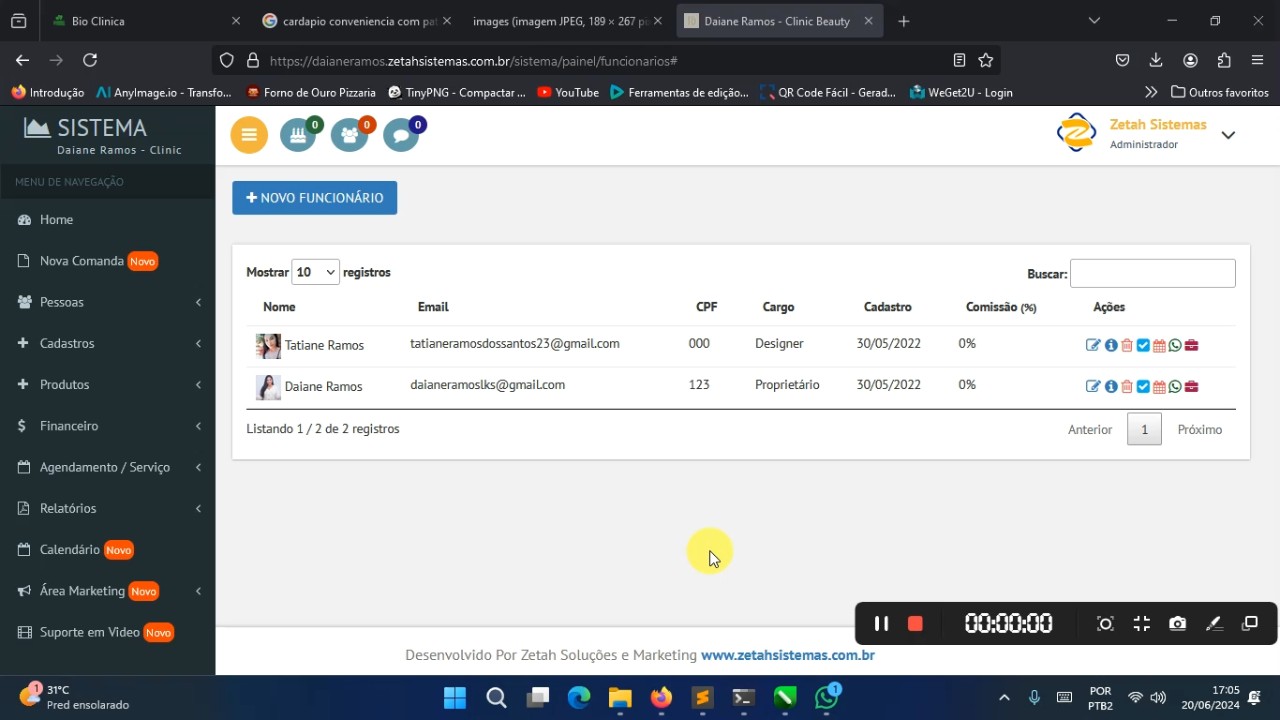Toggle the blue active checkbox for Daiane Ramos
1280x720 pixels.
tap(1143, 386)
